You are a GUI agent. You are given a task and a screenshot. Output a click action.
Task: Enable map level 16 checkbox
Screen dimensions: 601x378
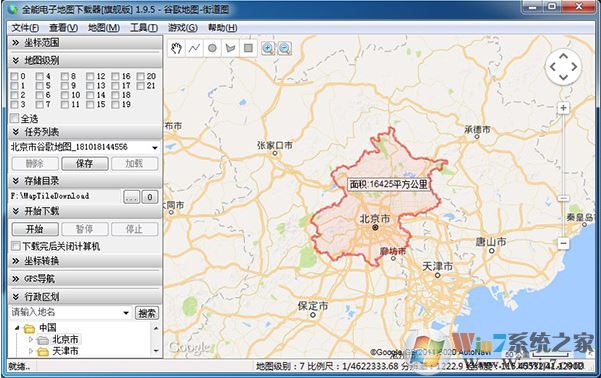tap(115, 76)
